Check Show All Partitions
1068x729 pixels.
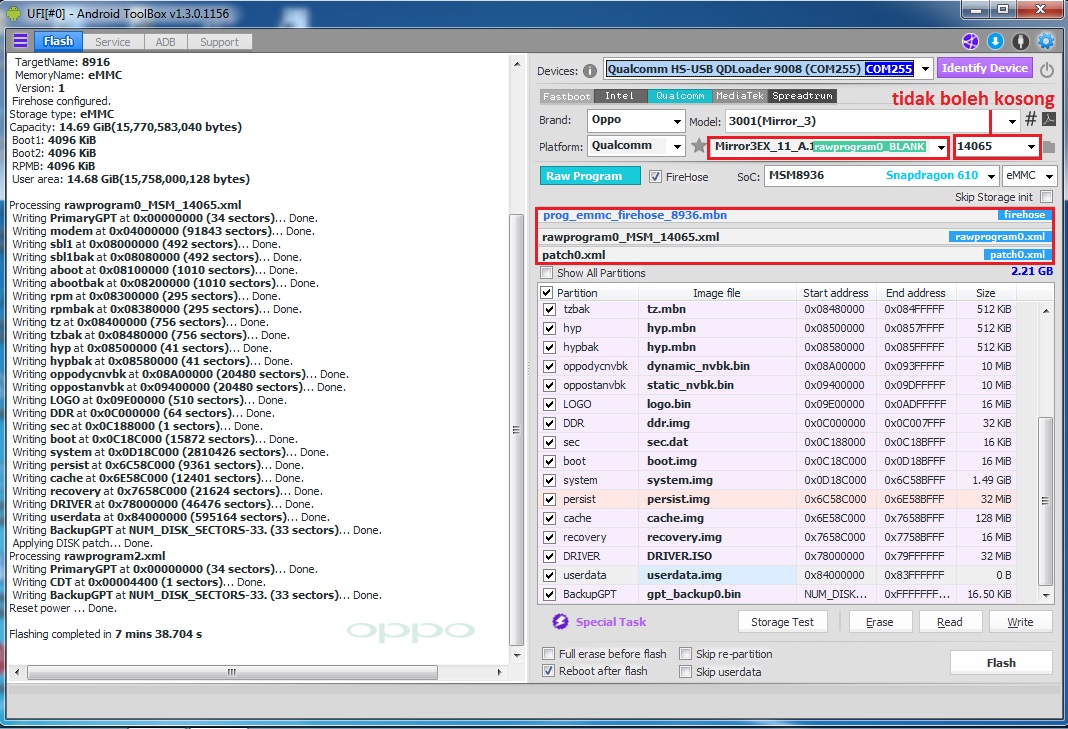[x=546, y=273]
